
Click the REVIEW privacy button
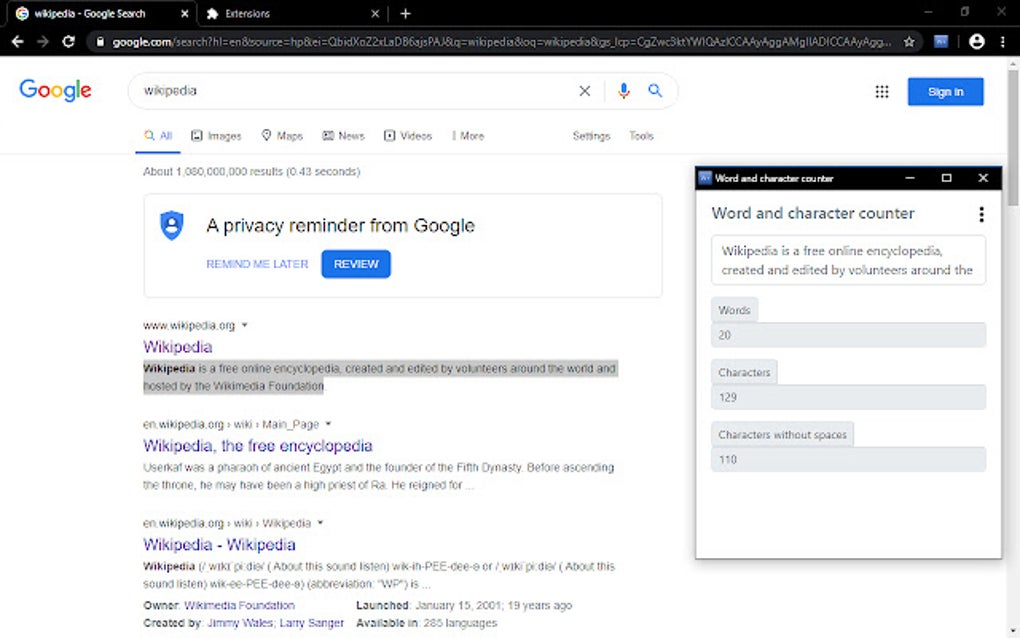pos(356,264)
